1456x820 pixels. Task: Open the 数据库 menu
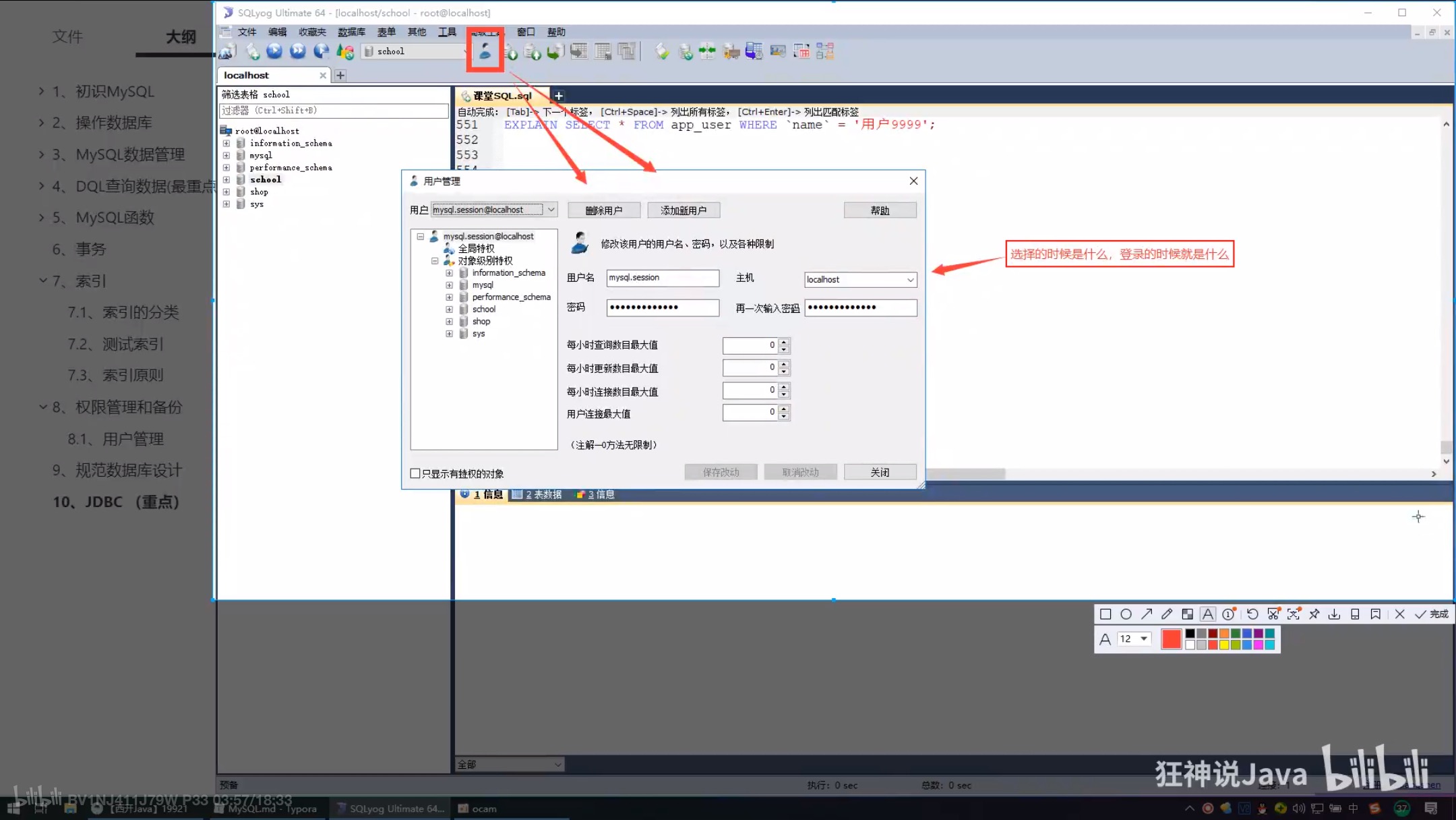click(x=351, y=32)
